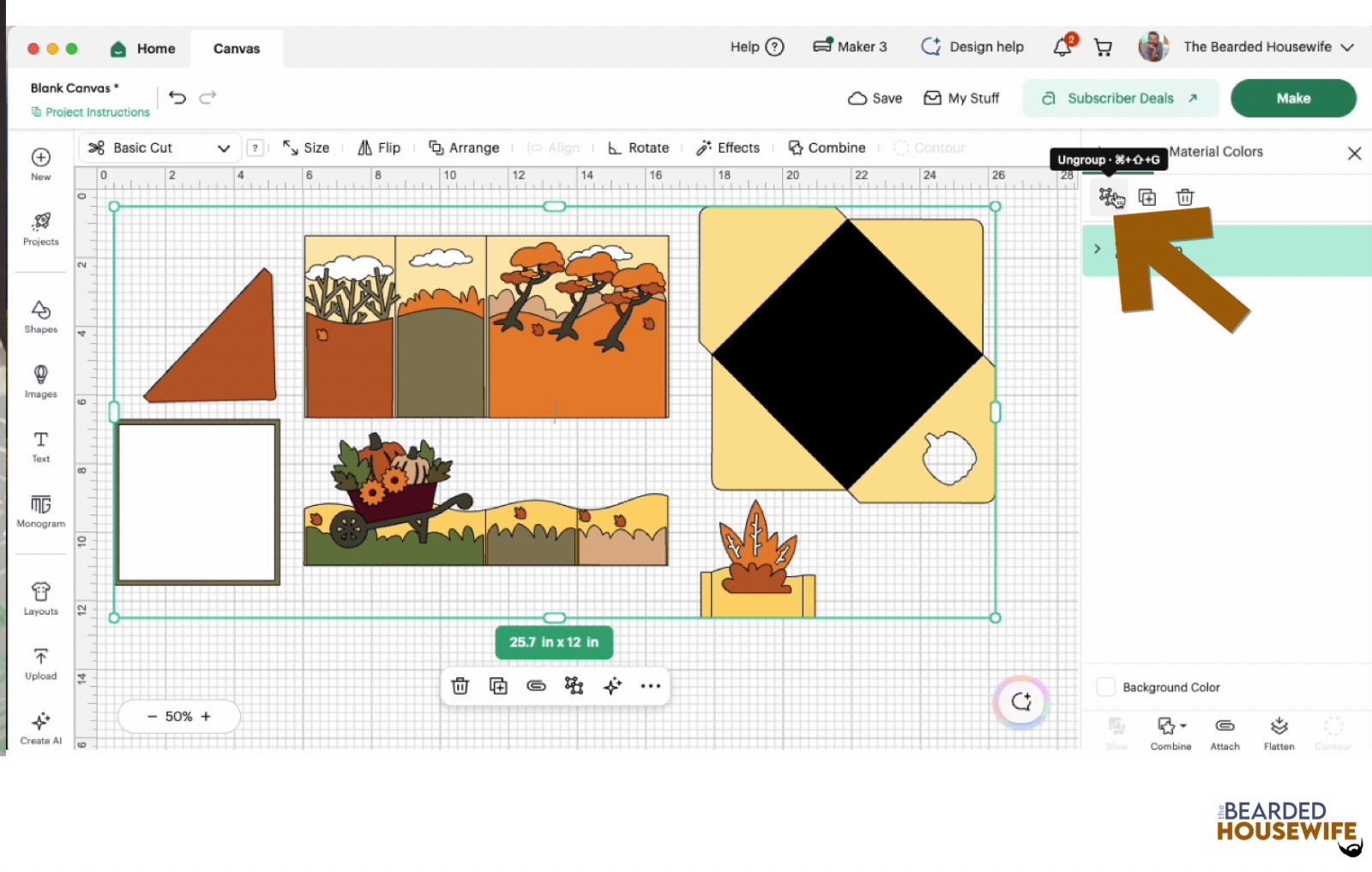Screen dimensions: 1372x872
Task: Click the sparkle icon in floating toolbar
Action: tap(612, 686)
